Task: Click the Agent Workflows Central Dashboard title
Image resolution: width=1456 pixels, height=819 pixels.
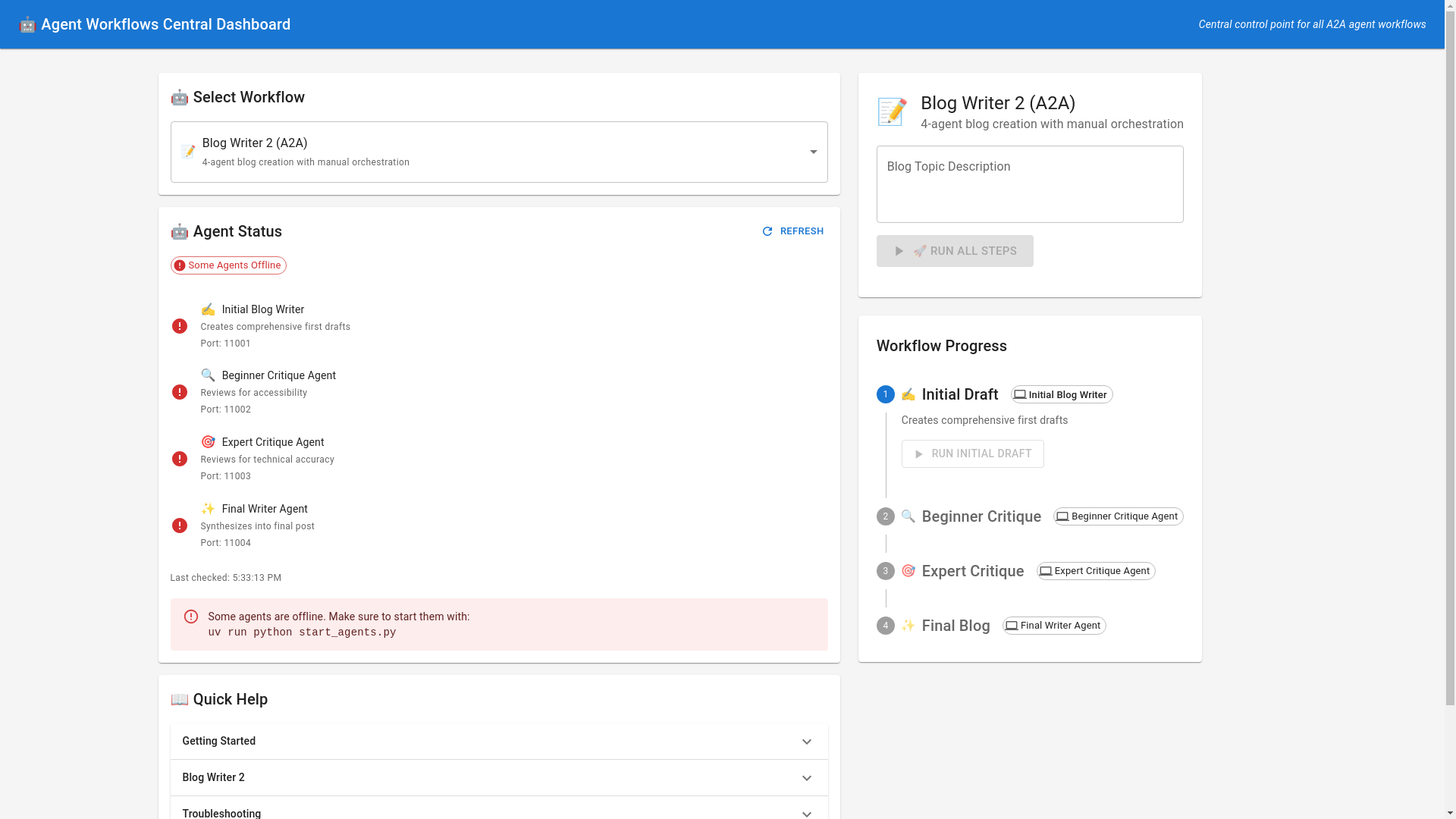Action: pos(165,24)
